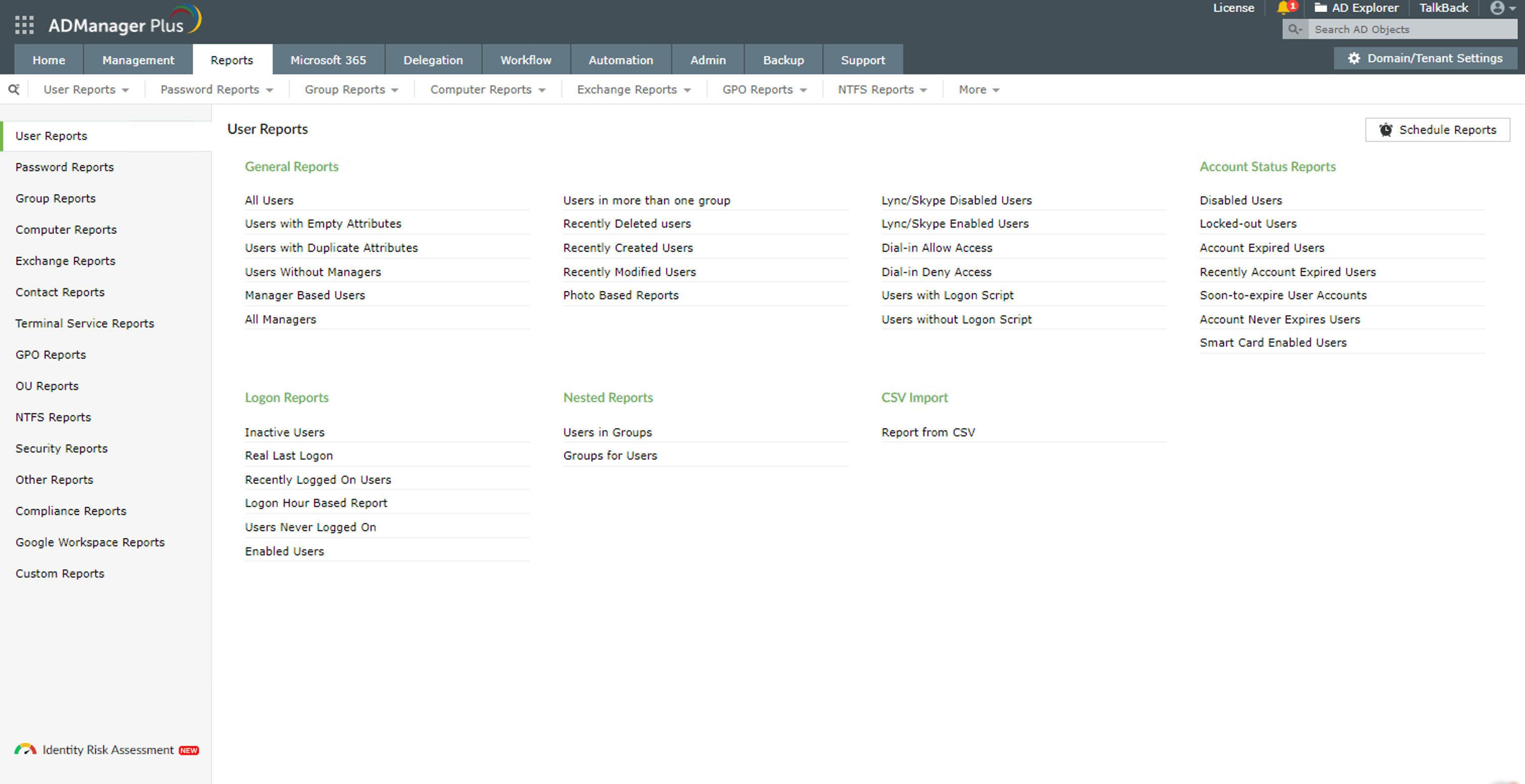
Task: Expand Password Reports dropdown
Action: click(216, 89)
